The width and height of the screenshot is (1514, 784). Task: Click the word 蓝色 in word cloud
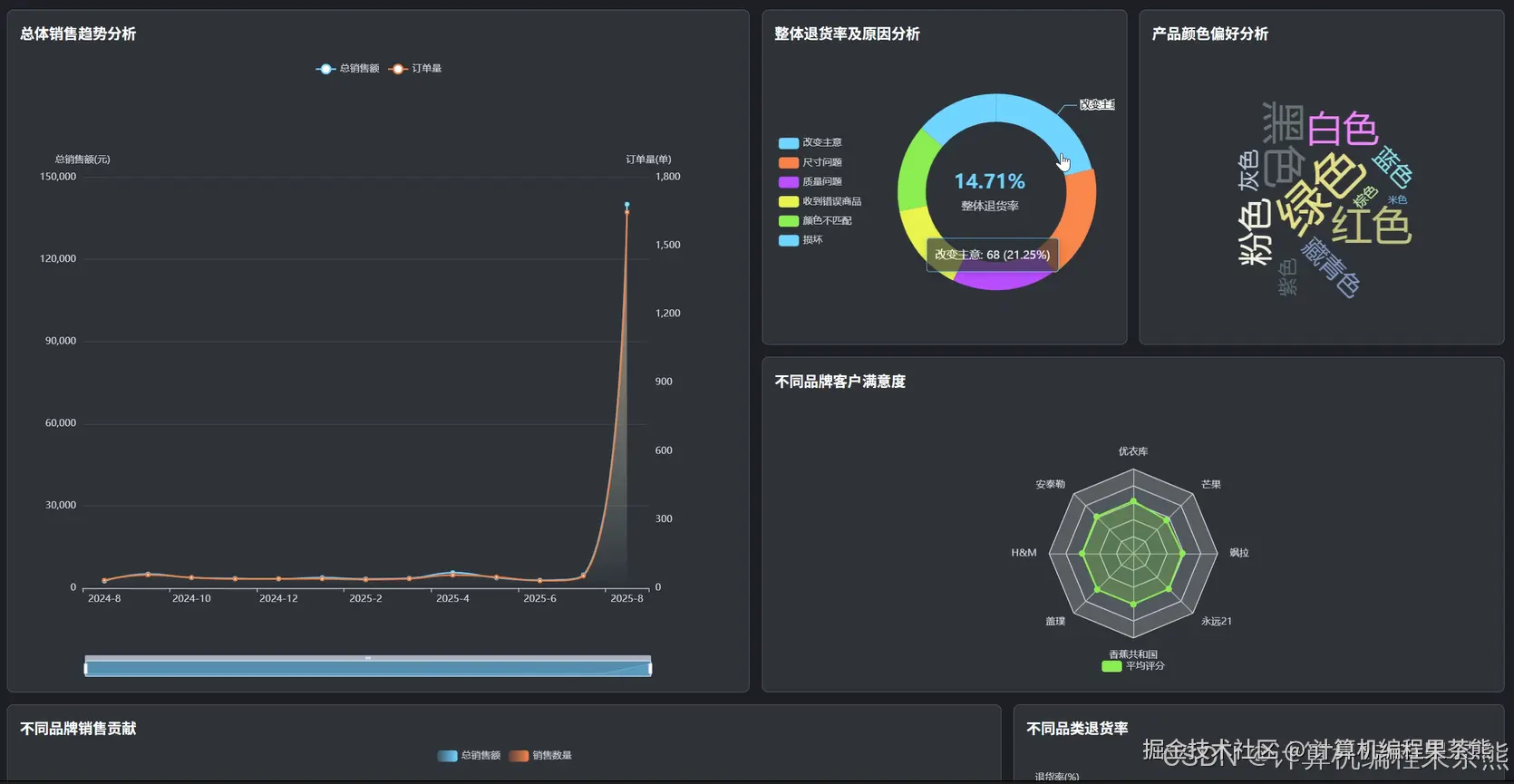point(1393,167)
